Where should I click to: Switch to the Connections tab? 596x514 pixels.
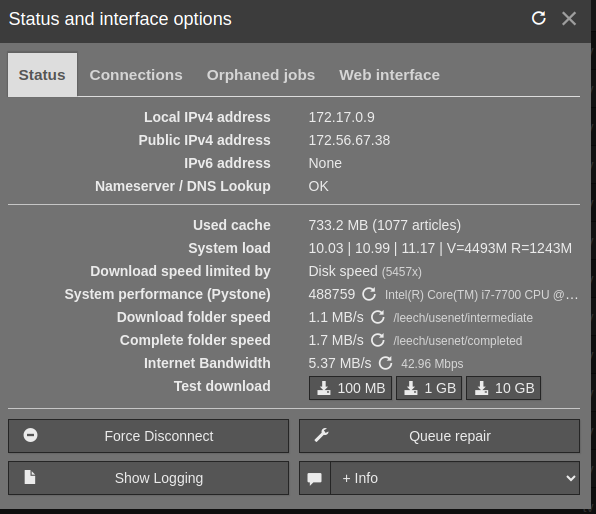tap(136, 75)
